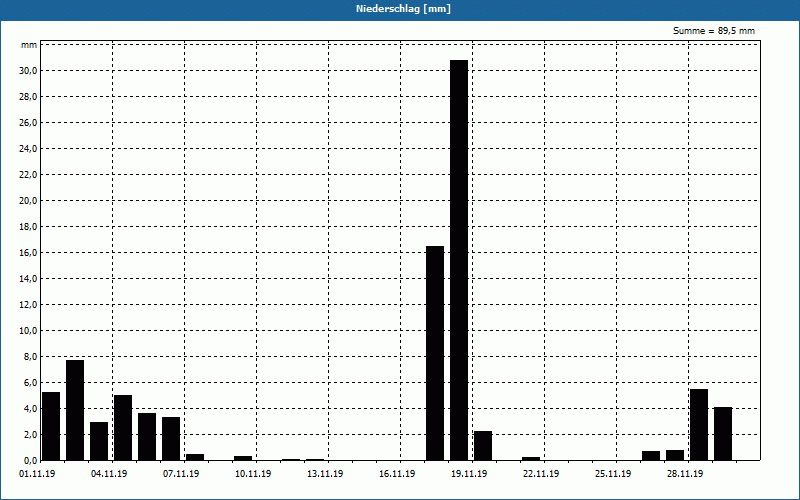
Task: Click the y-axis value 24,0
Action: [28, 148]
